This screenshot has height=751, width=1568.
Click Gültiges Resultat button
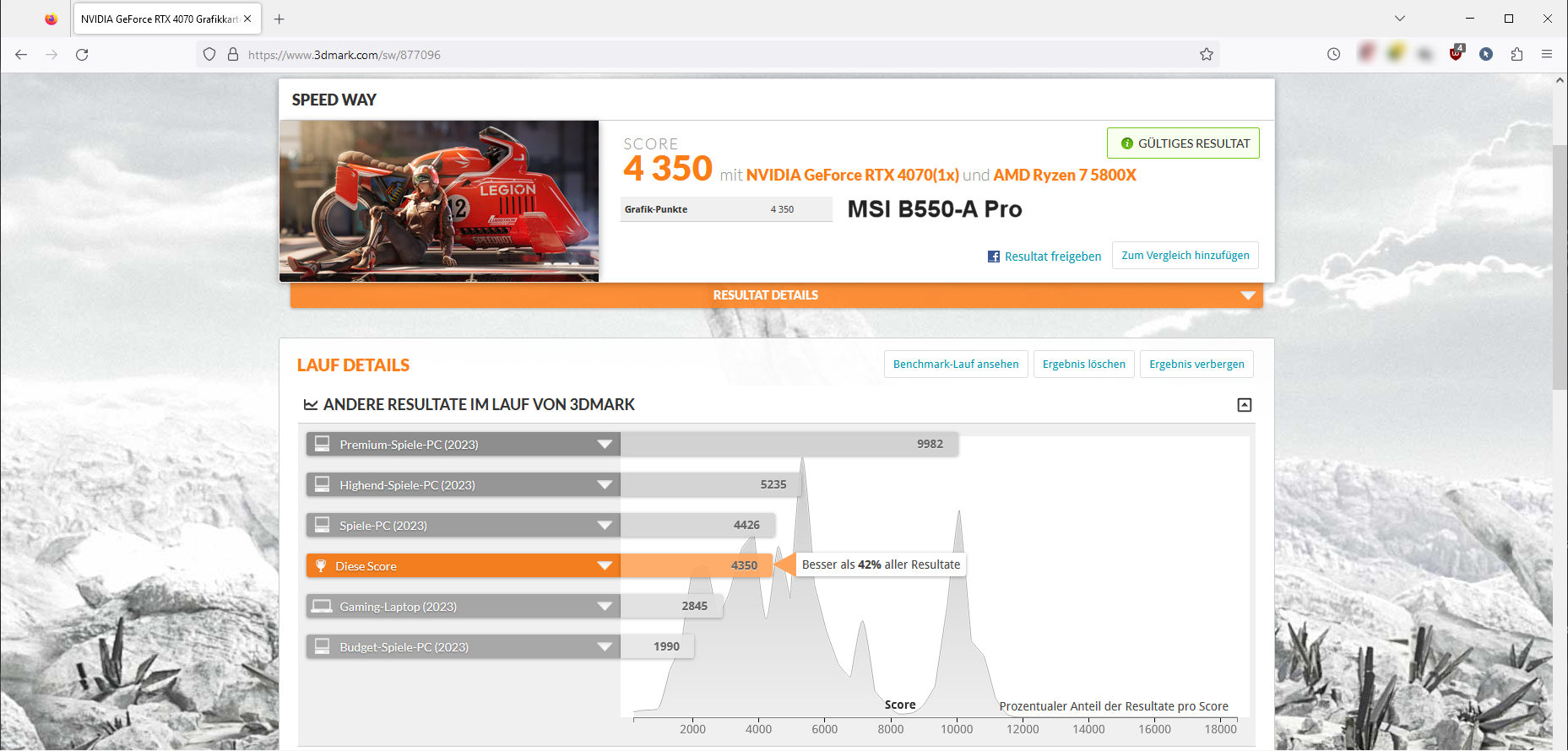1183,143
